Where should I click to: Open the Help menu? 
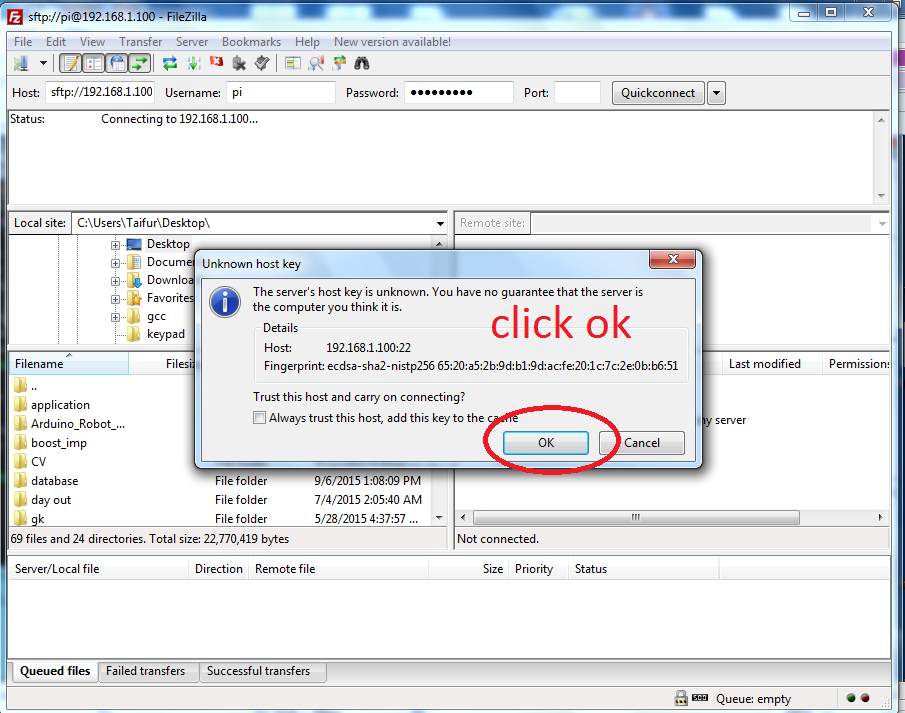(x=307, y=42)
